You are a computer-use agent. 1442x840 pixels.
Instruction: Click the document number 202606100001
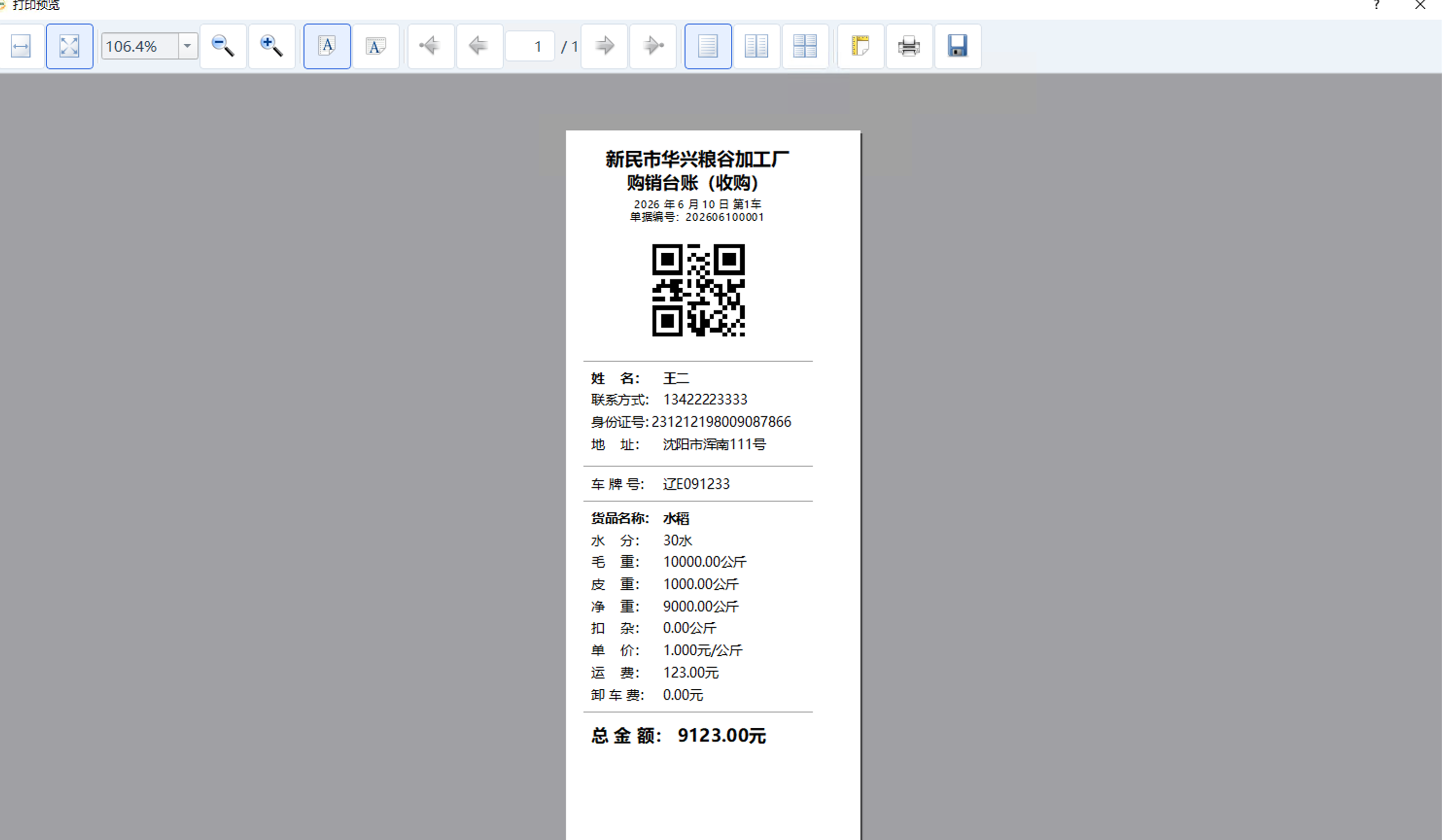(x=724, y=217)
